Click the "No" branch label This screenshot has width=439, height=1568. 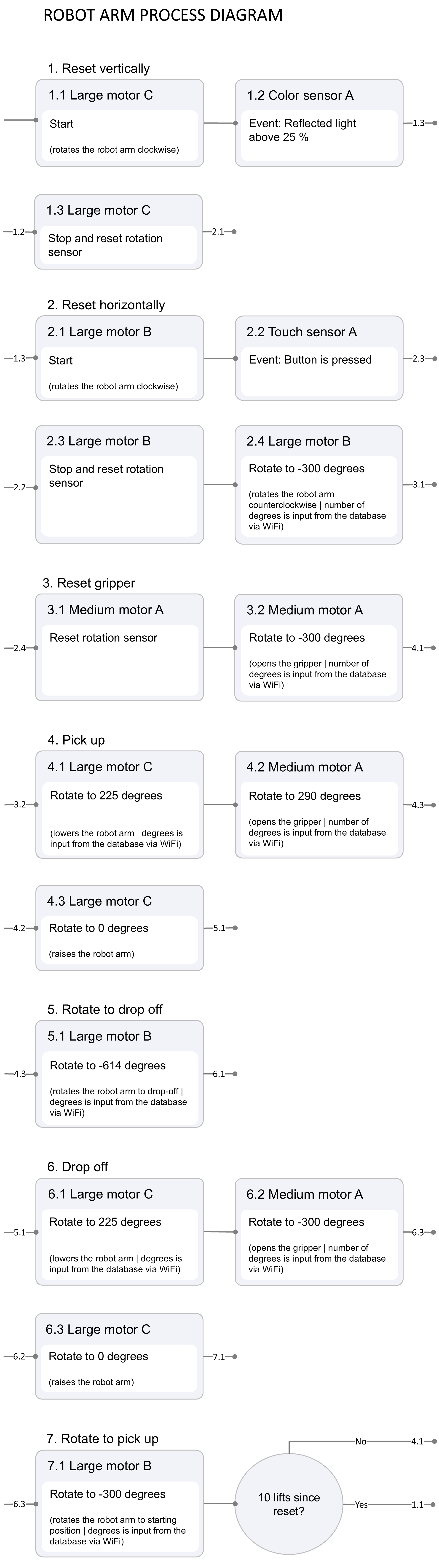[361, 1441]
